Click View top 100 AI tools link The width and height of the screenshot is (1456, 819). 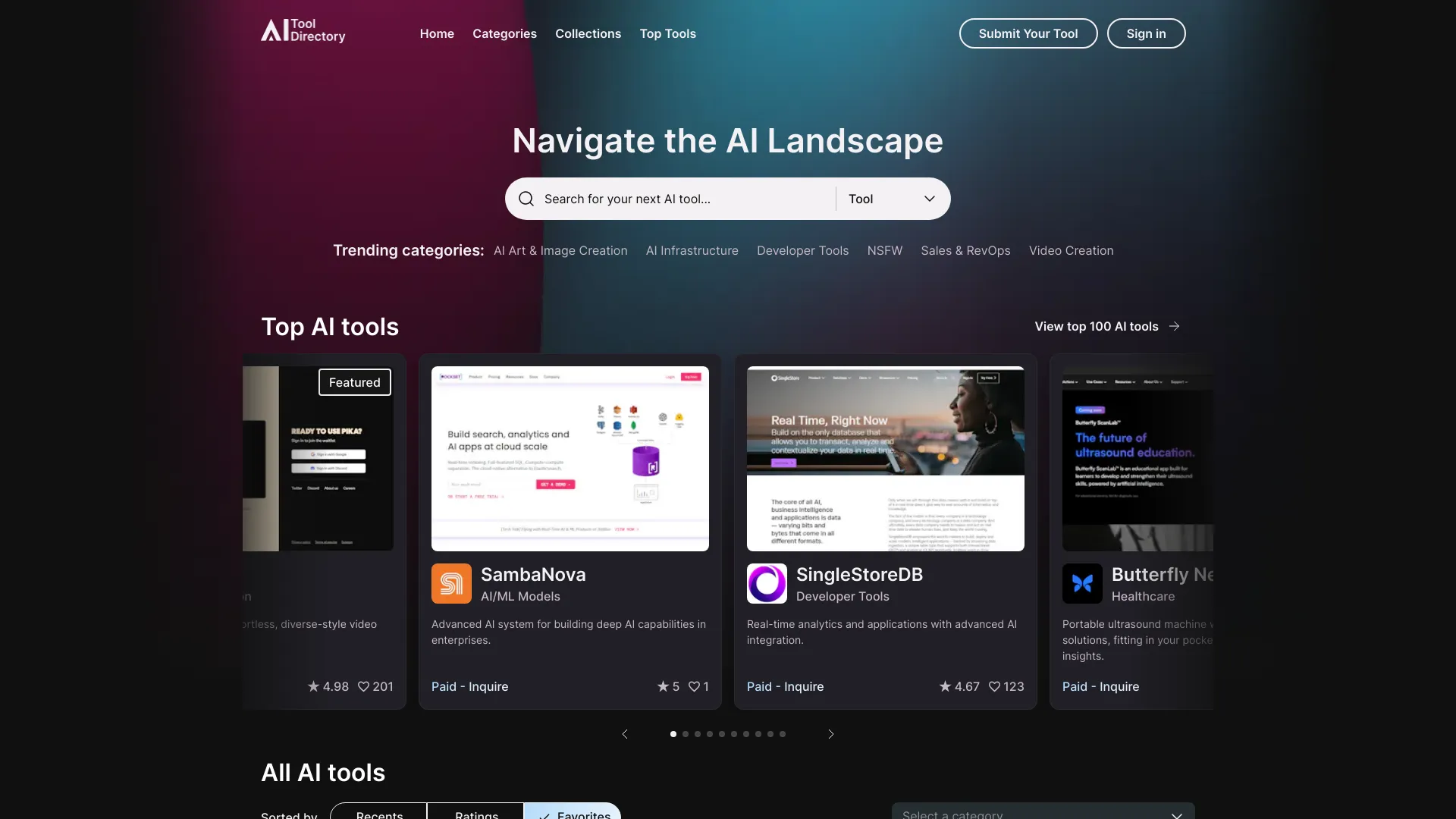point(1109,325)
